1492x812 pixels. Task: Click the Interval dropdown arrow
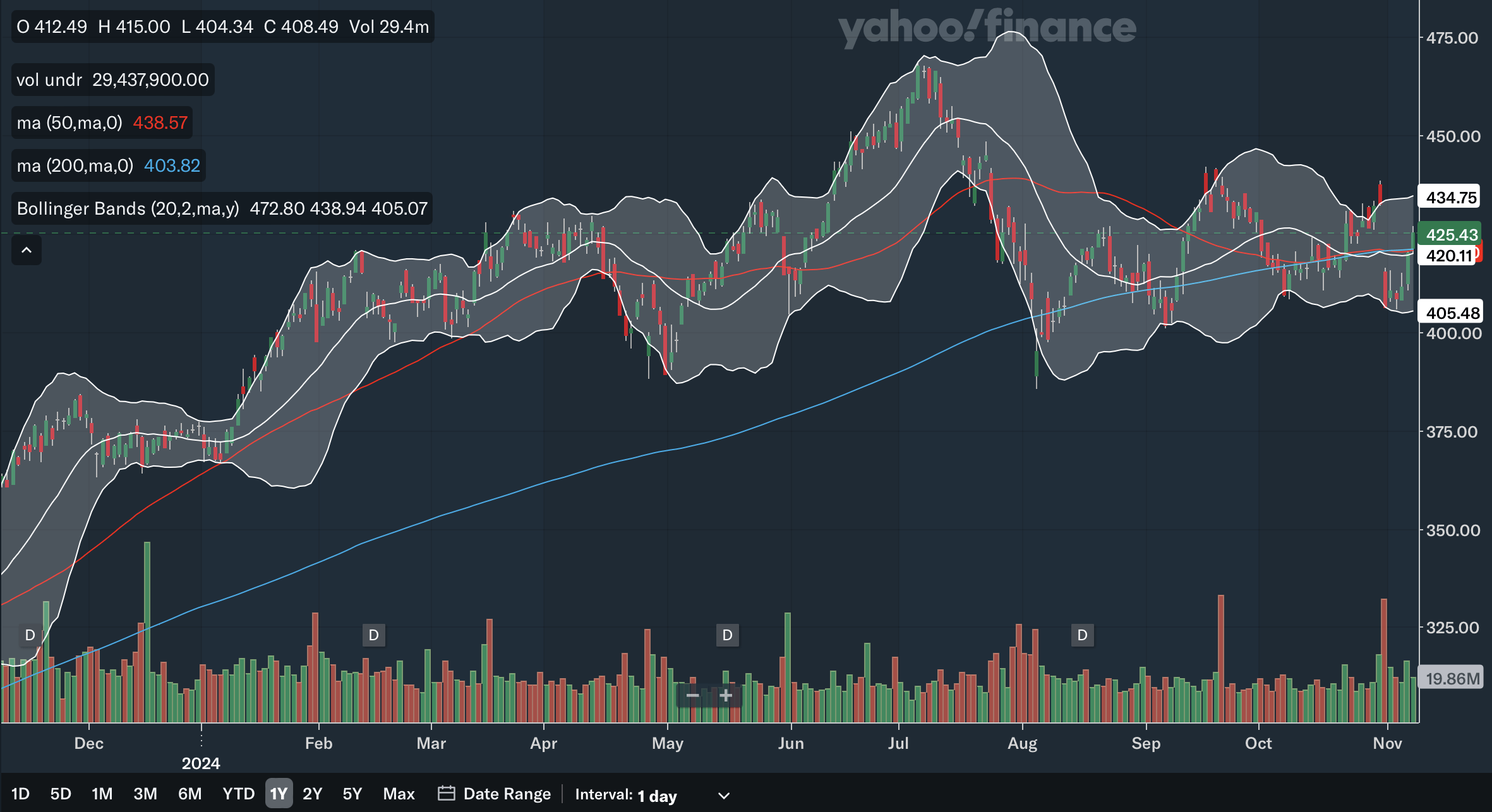[x=724, y=796]
